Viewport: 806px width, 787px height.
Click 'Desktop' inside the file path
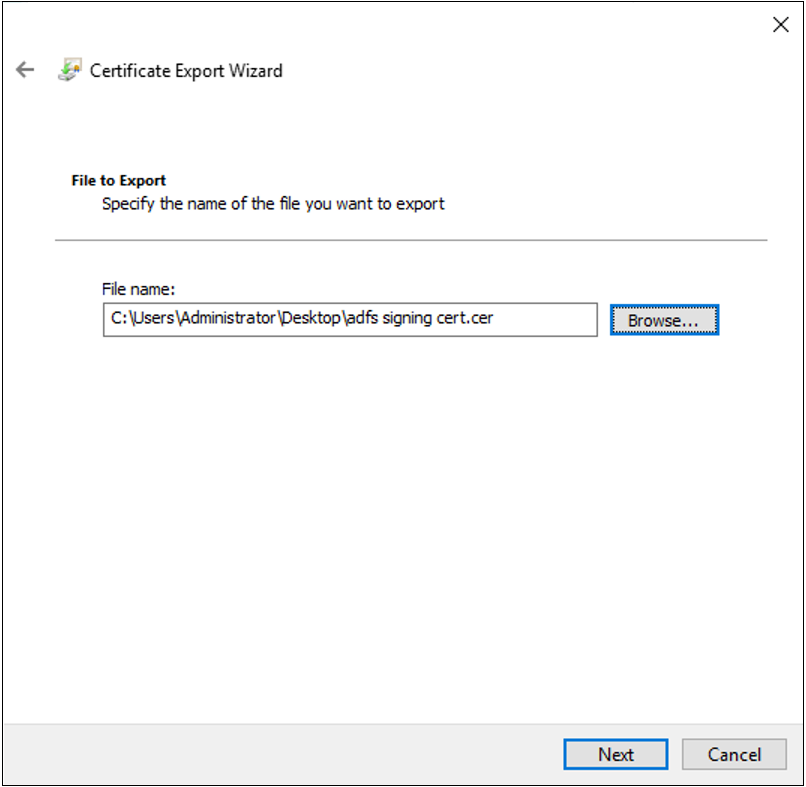310,320
